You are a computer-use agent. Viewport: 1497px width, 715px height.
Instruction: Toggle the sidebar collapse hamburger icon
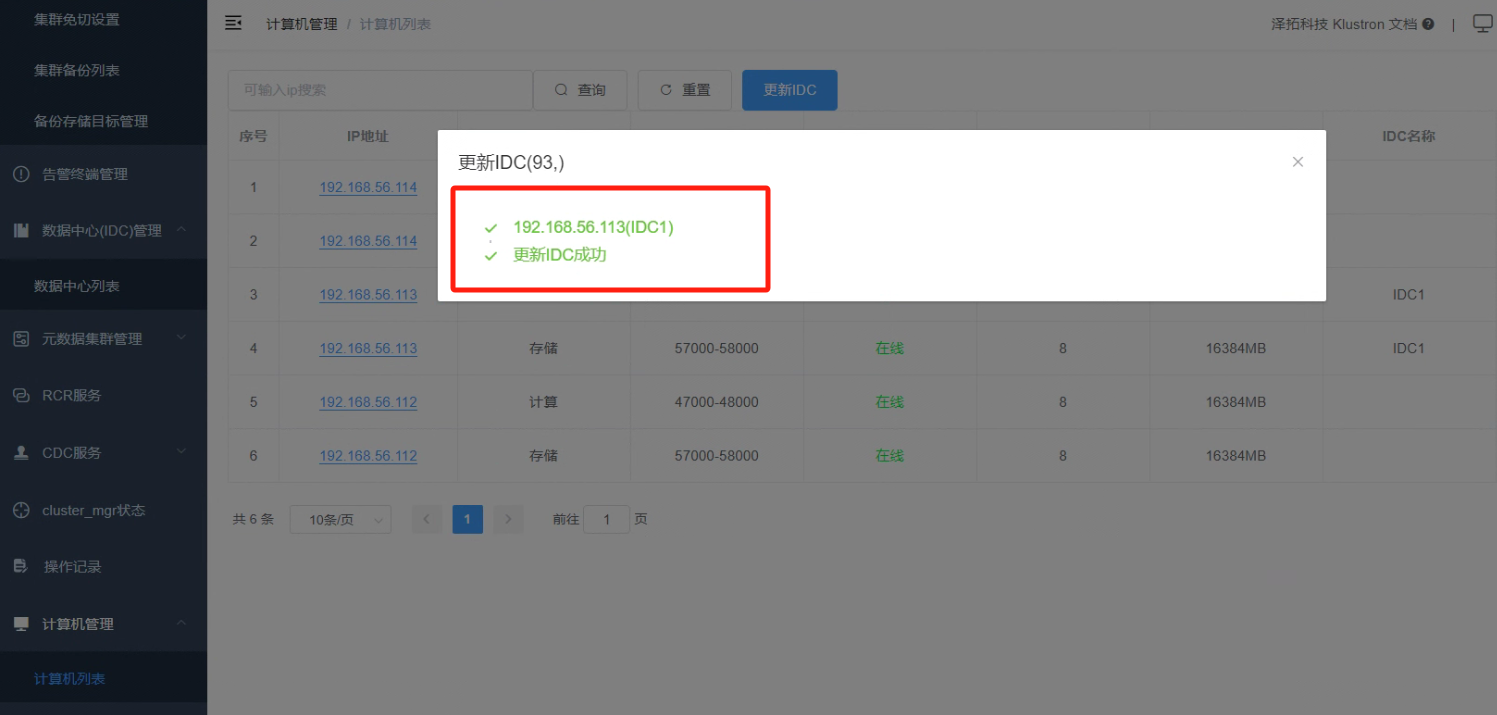pyautogui.click(x=233, y=23)
